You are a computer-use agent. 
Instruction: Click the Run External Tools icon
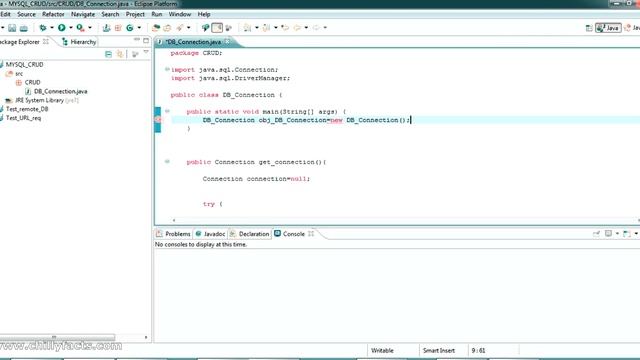click(80, 28)
